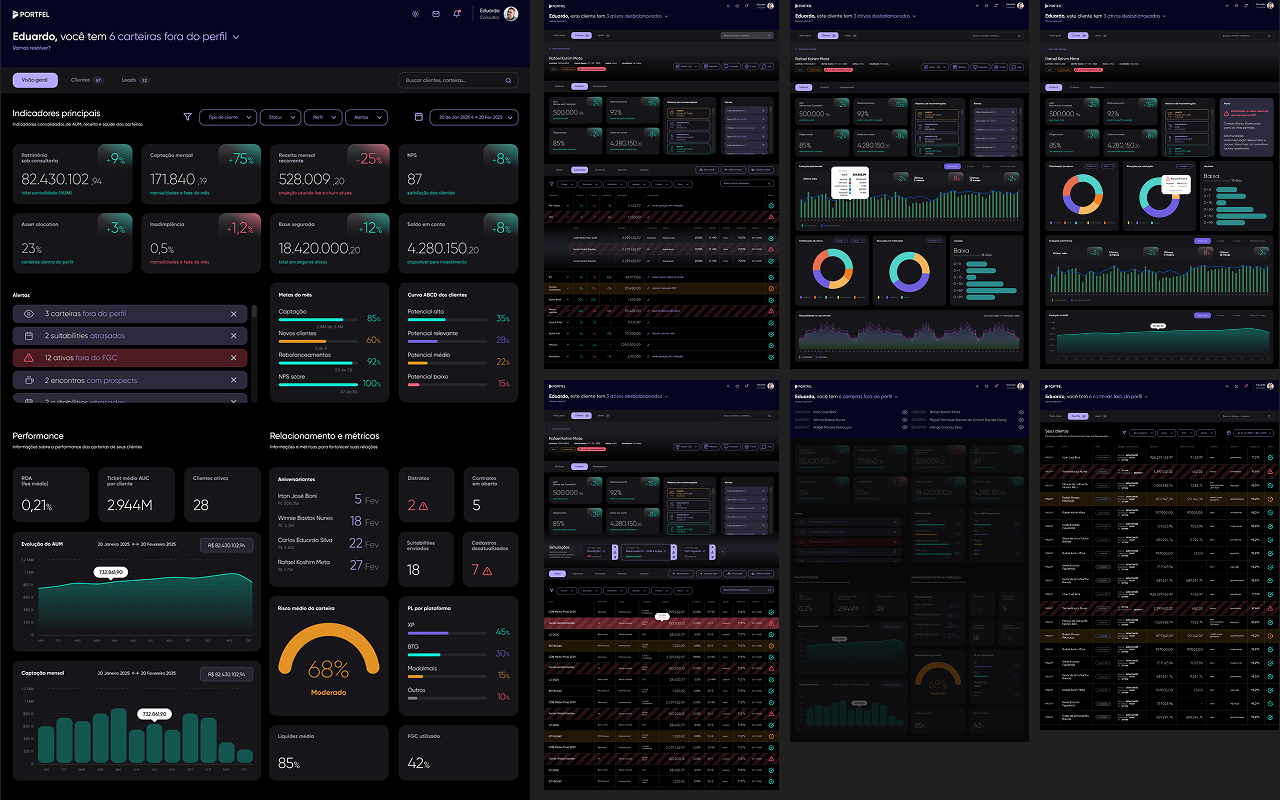Open the Status filter dropdown
Viewport: 1280px width, 800px height.
(280, 117)
